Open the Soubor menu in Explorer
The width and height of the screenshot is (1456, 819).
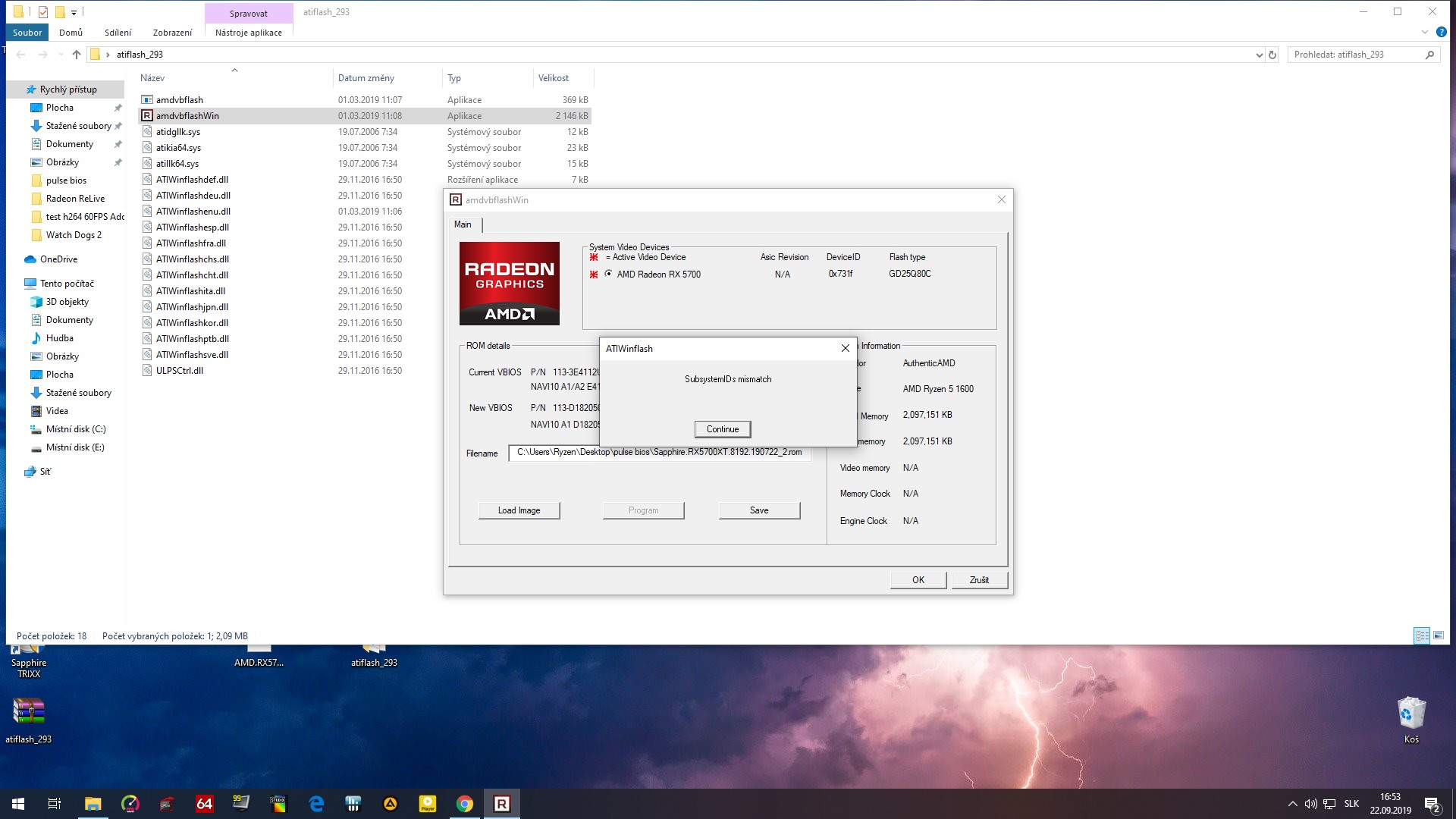(x=27, y=33)
